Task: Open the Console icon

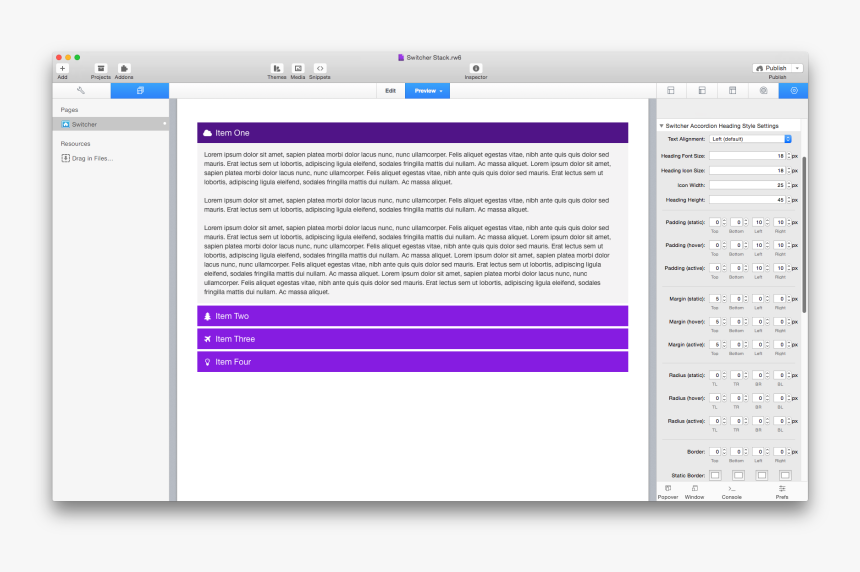Action: 732,491
